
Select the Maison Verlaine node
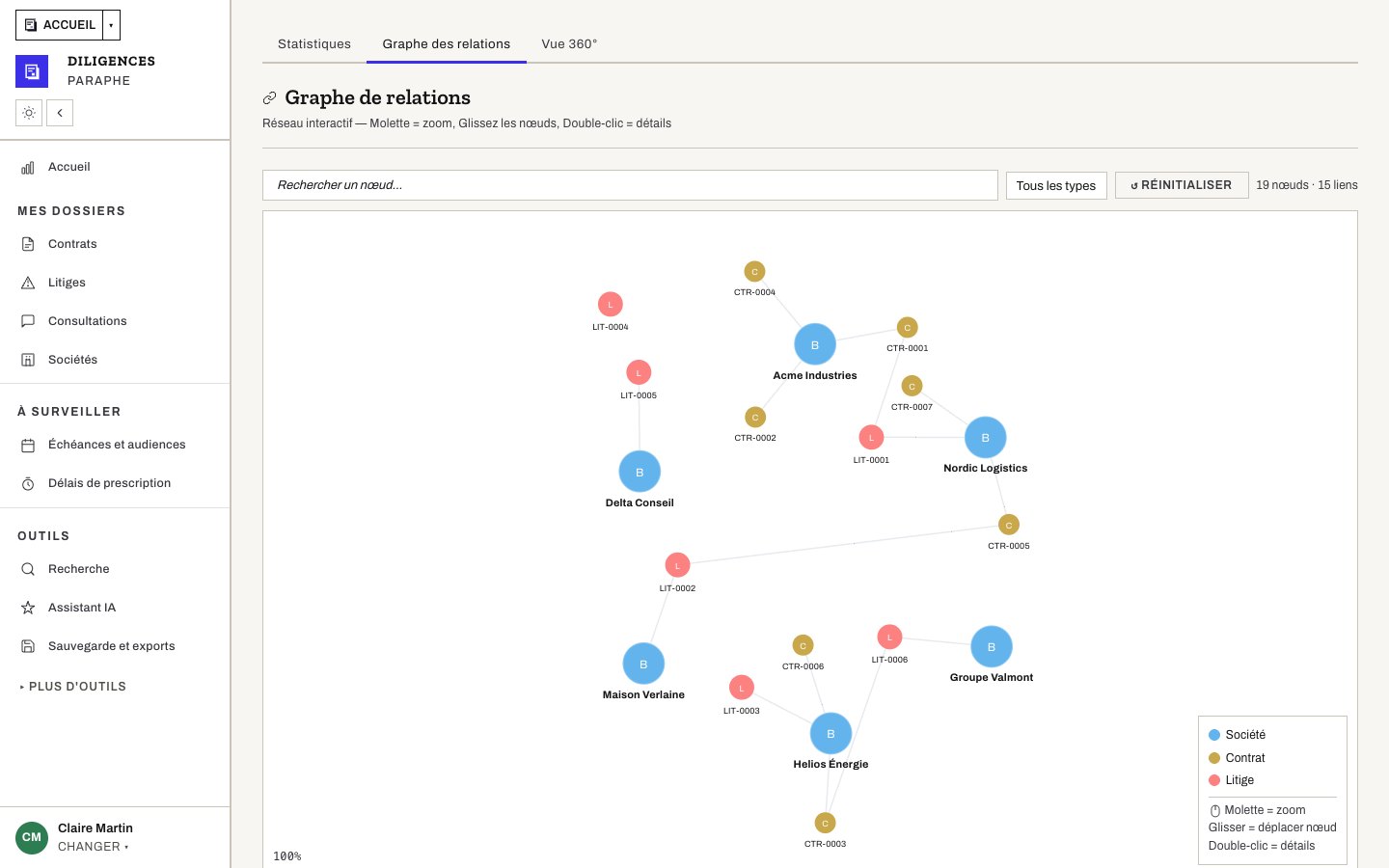click(643, 664)
